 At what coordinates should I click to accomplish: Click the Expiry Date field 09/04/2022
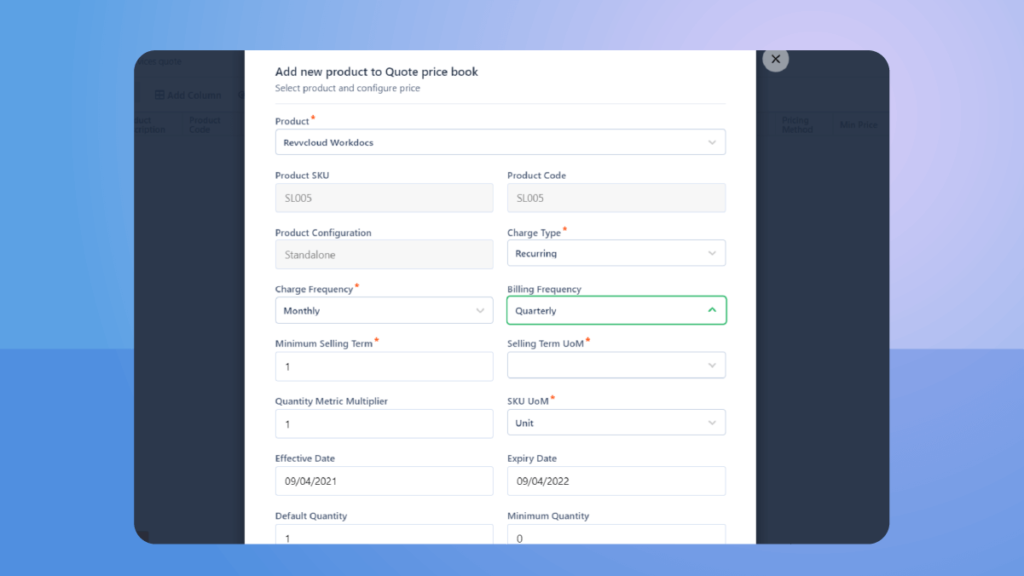pos(616,481)
